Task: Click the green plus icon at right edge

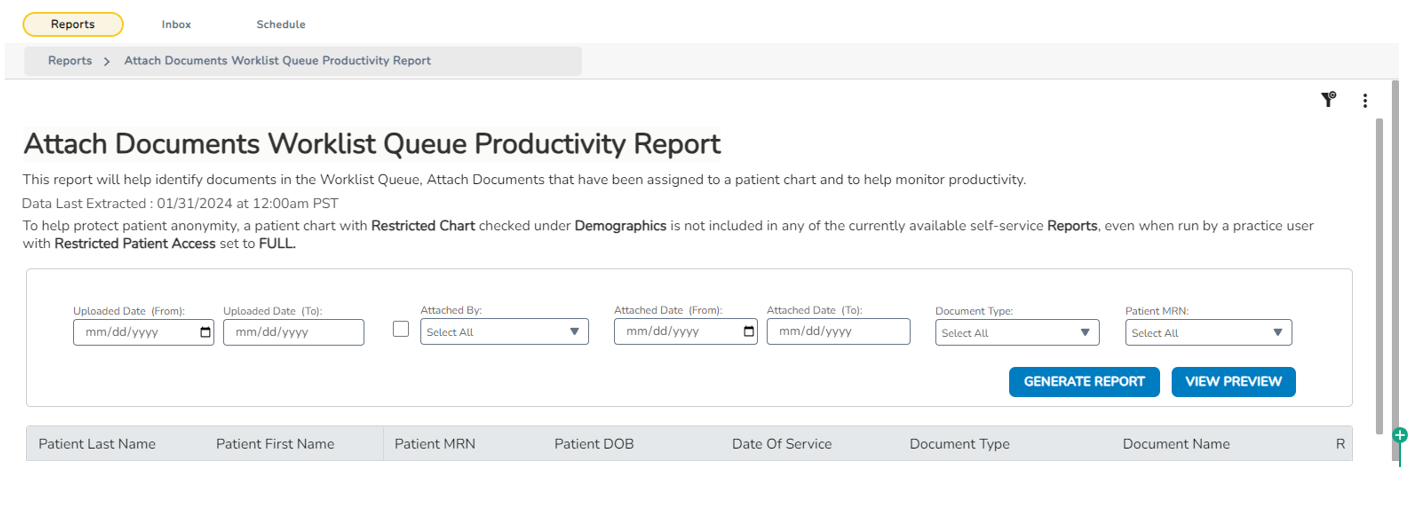Action: tap(1400, 435)
